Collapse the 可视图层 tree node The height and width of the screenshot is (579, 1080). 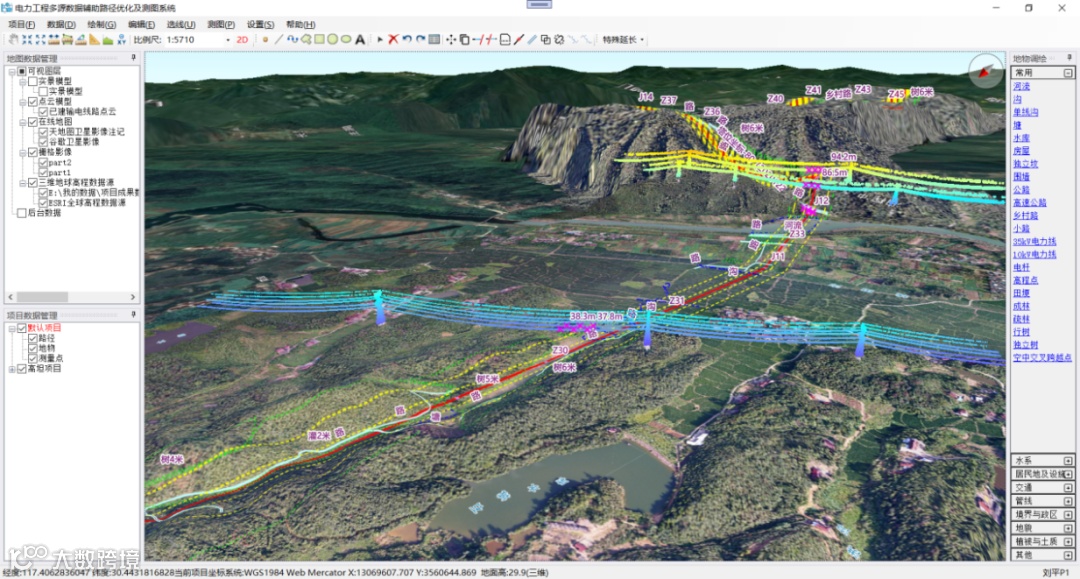12,71
